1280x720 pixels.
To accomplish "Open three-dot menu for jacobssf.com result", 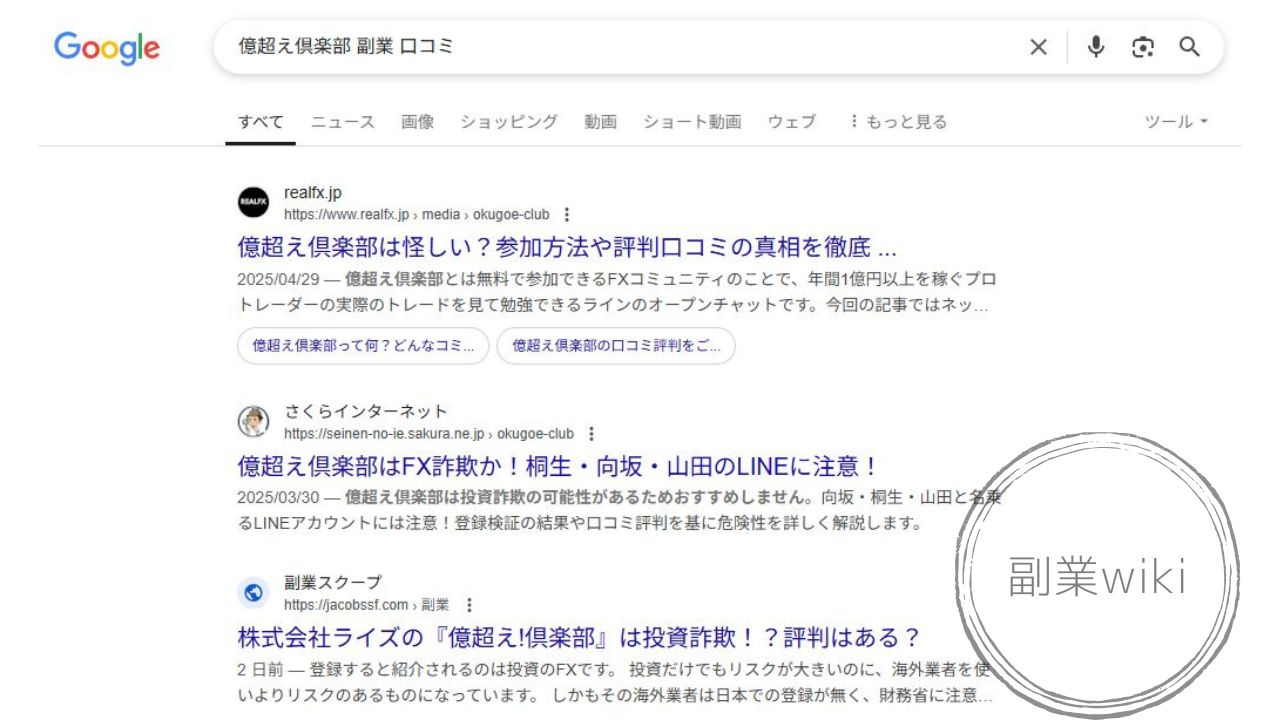I will point(469,604).
